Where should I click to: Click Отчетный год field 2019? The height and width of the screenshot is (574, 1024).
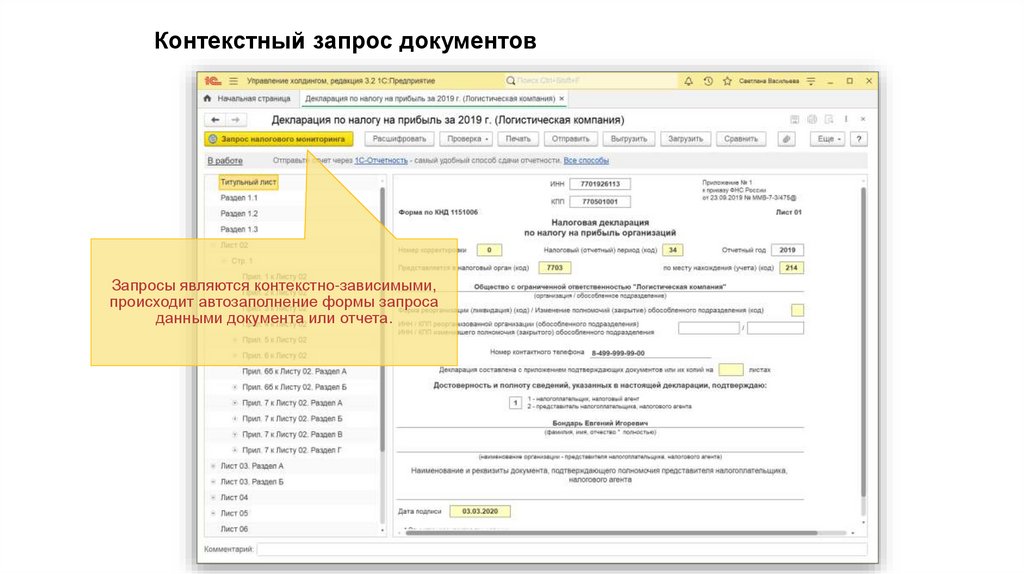coord(787,250)
